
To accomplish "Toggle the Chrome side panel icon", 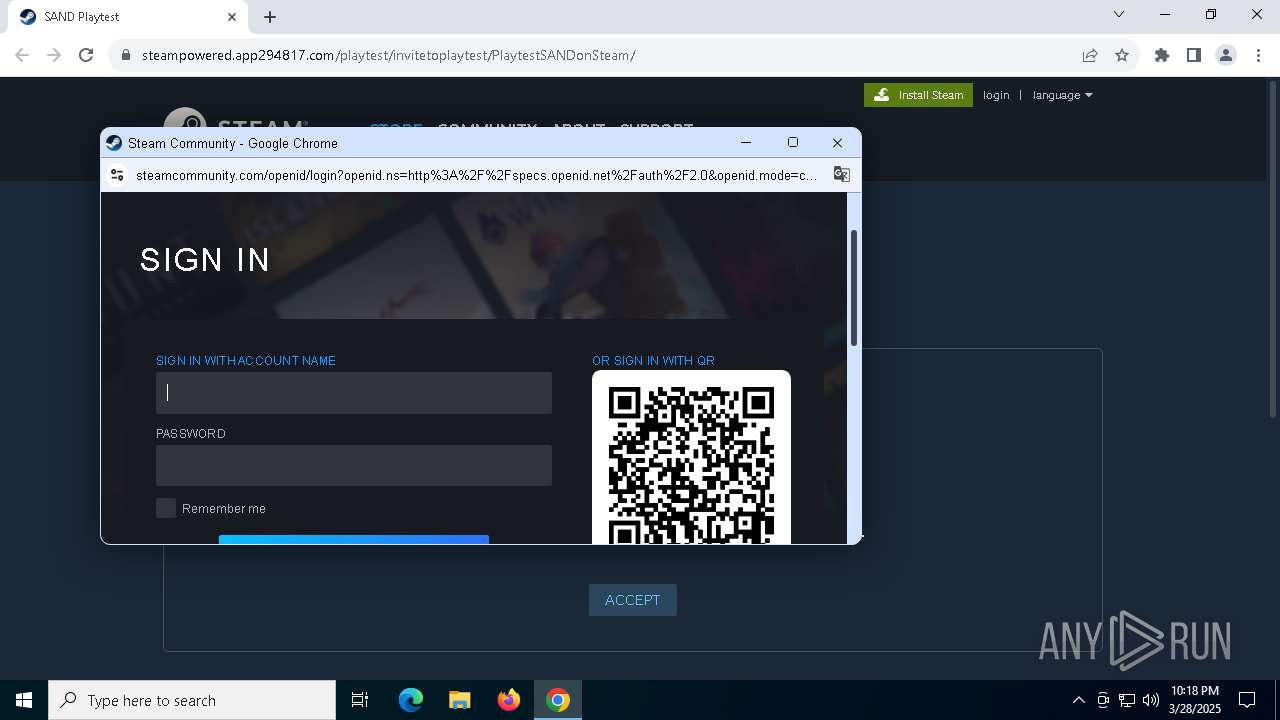I will 1194,55.
